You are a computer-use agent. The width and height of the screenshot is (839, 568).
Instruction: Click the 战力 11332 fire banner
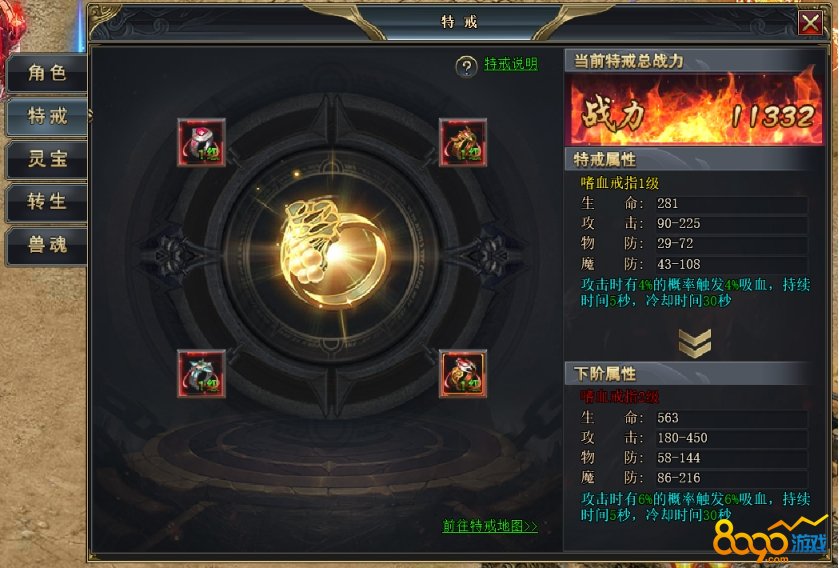point(696,110)
